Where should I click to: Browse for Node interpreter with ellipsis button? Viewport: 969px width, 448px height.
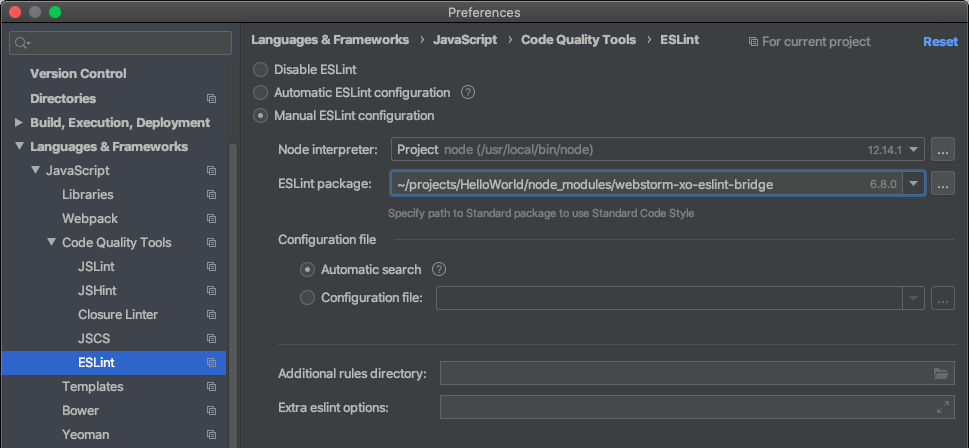[x=942, y=150]
